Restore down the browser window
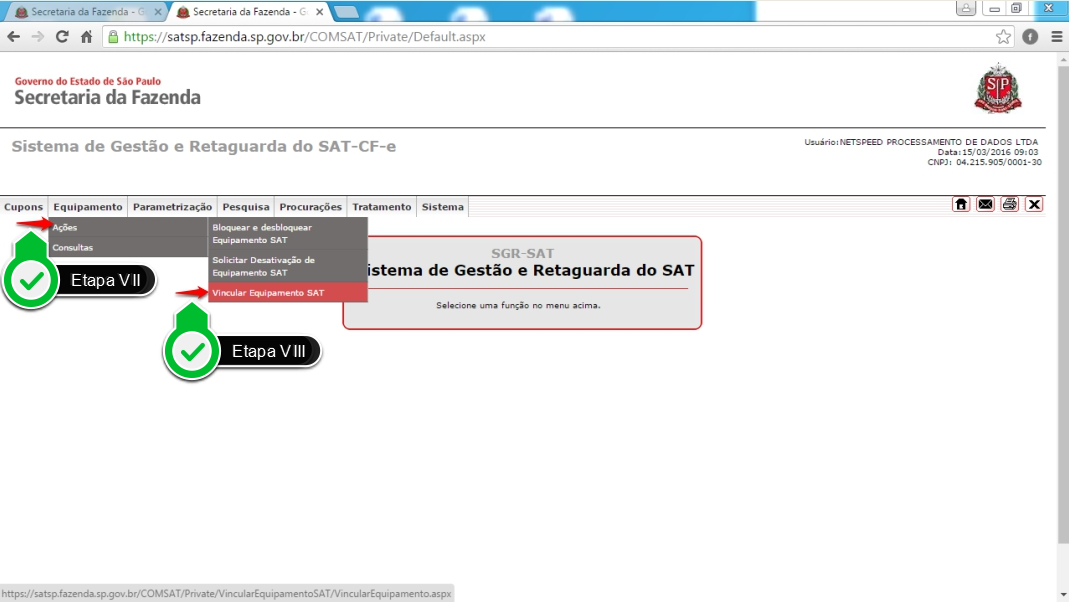The image size is (1069, 602). [x=1016, y=8]
